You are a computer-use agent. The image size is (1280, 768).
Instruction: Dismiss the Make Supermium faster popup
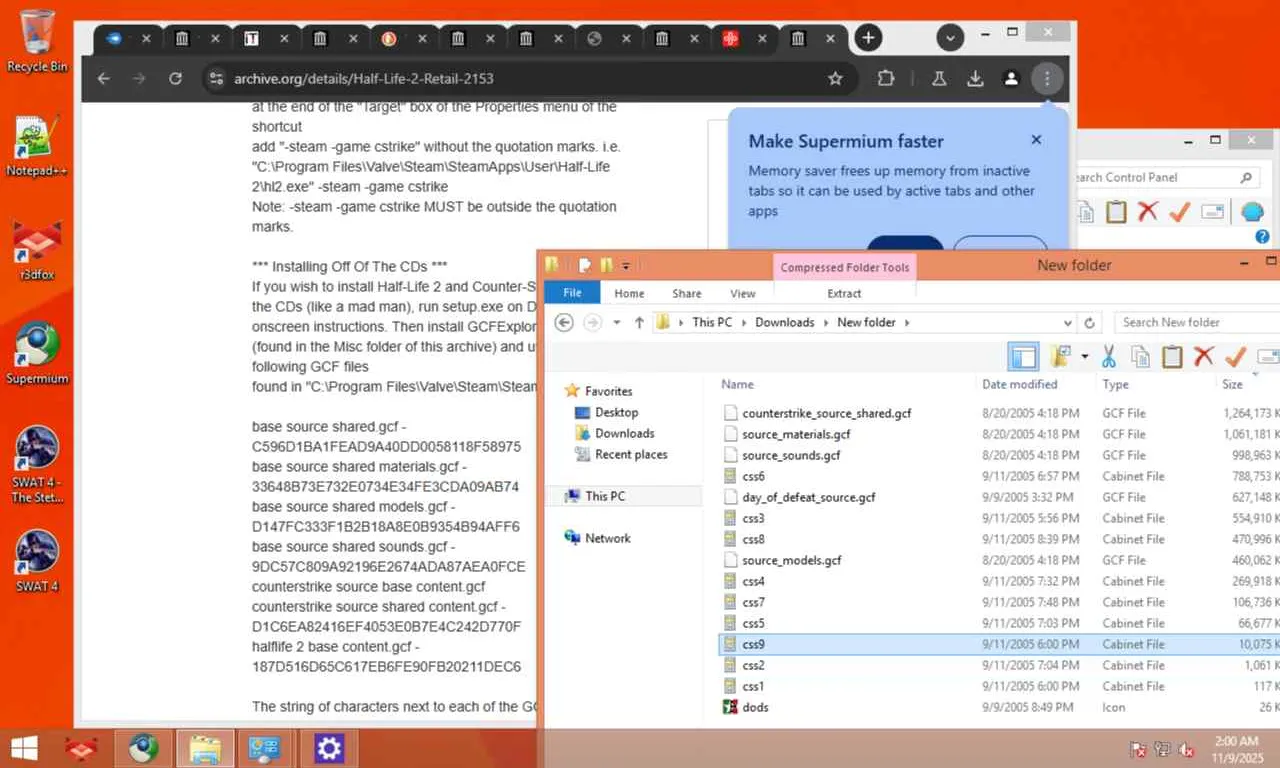point(1036,140)
